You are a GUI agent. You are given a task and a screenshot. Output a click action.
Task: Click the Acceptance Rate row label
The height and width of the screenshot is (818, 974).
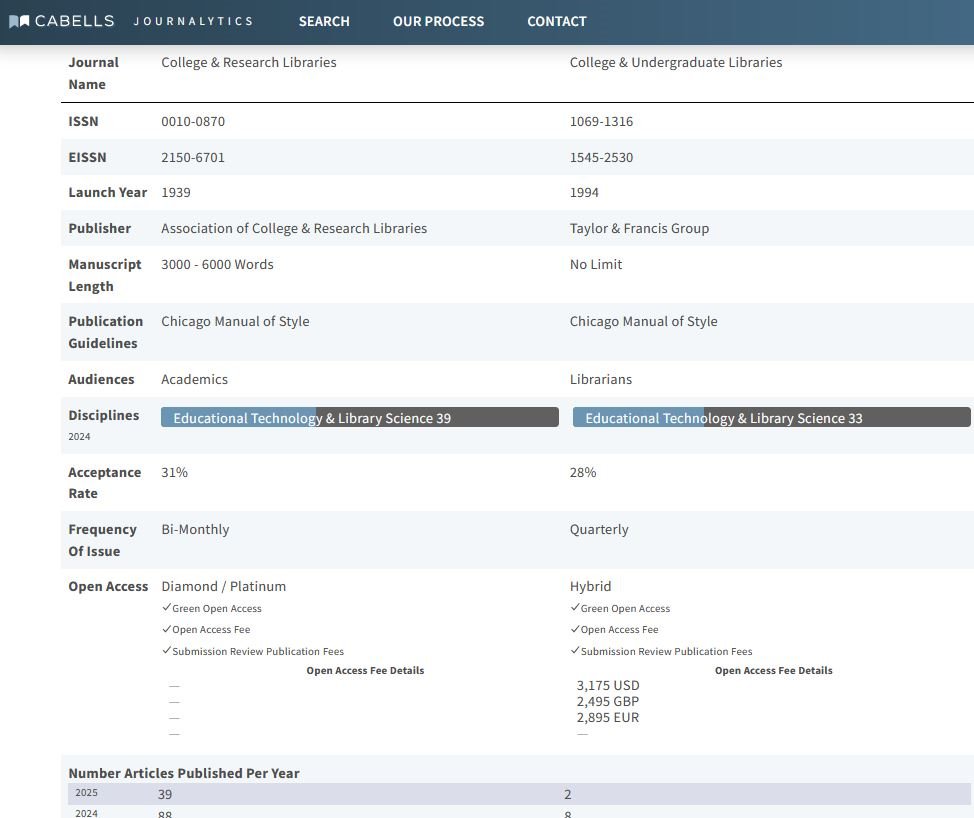click(x=104, y=483)
